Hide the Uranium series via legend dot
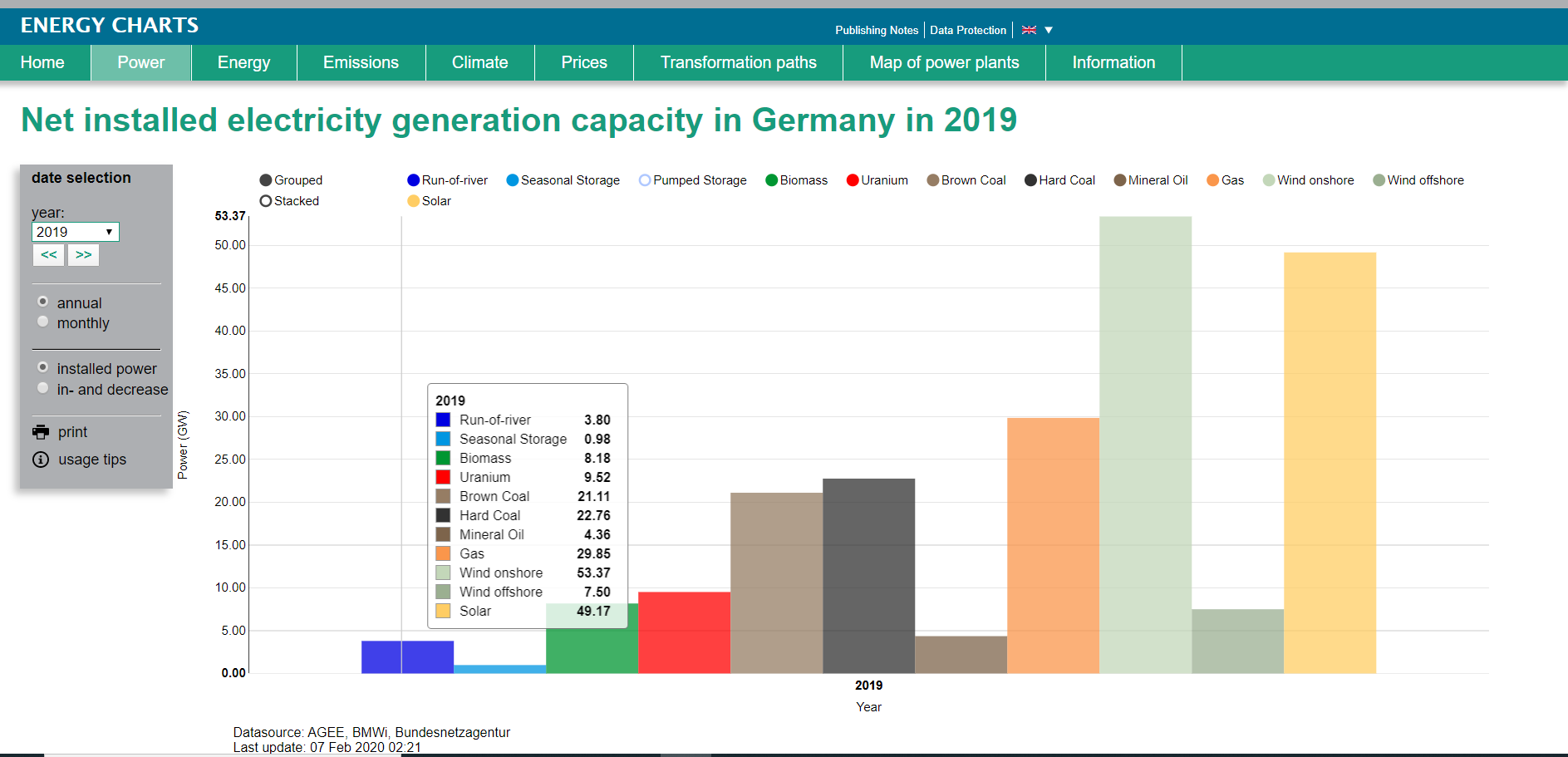1568x757 pixels. tap(853, 180)
